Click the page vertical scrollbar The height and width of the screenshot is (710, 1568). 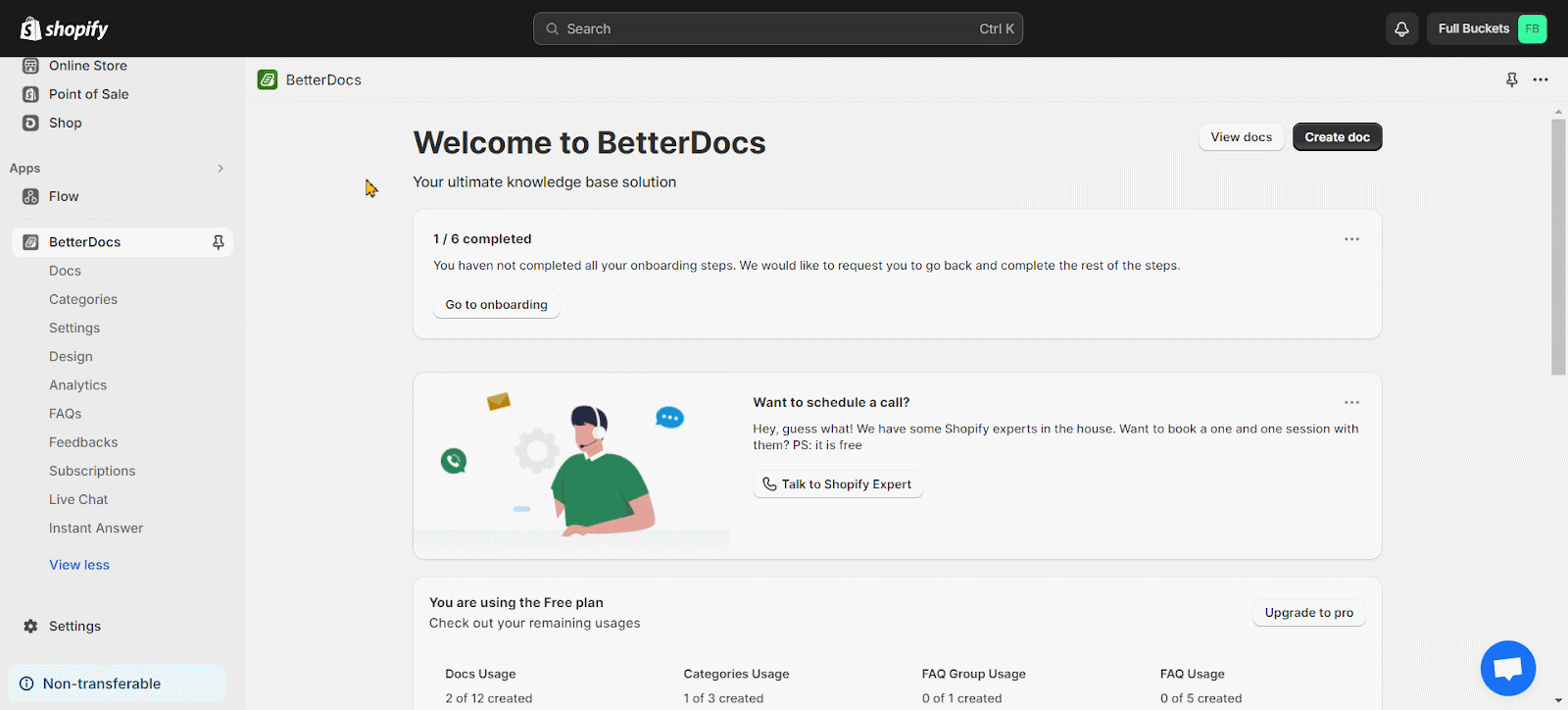[x=1558, y=245]
